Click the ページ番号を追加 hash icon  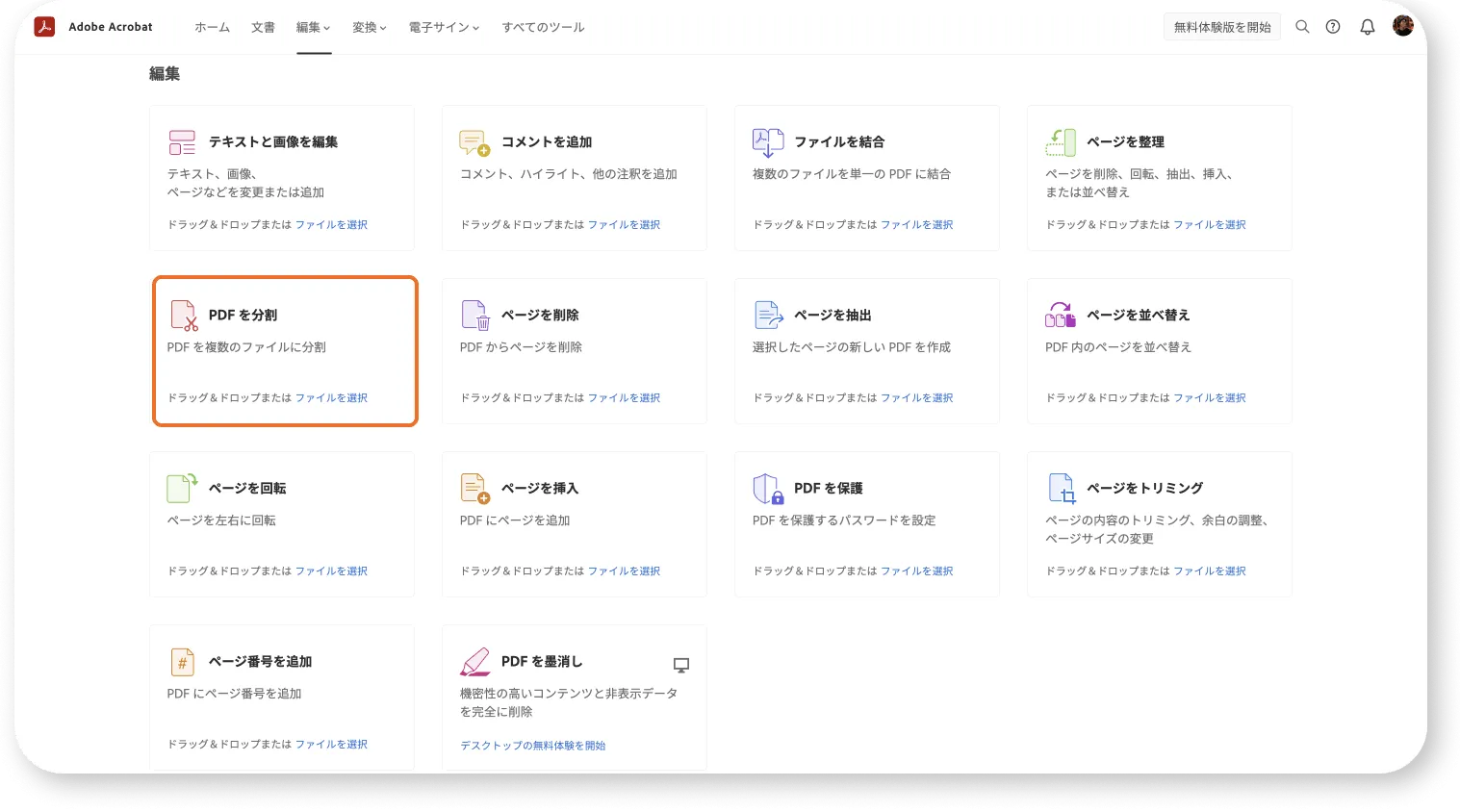pyautogui.click(x=182, y=662)
